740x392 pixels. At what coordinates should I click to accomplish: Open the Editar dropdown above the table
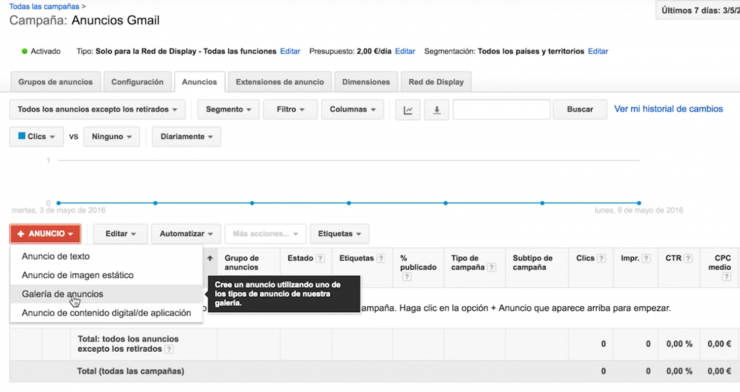pos(120,234)
